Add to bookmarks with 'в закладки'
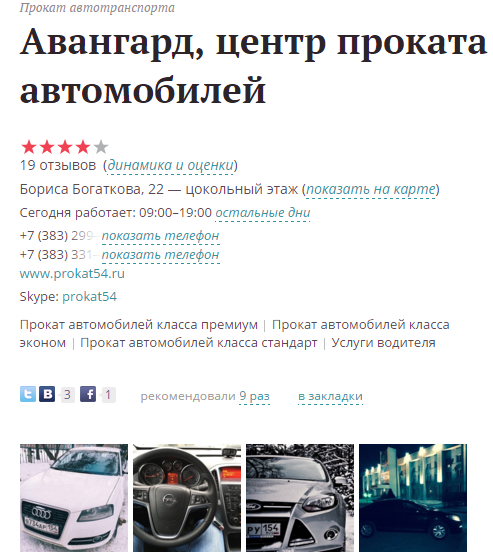The height and width of the screenshot is (556, 493). click(x=330, y=396)
